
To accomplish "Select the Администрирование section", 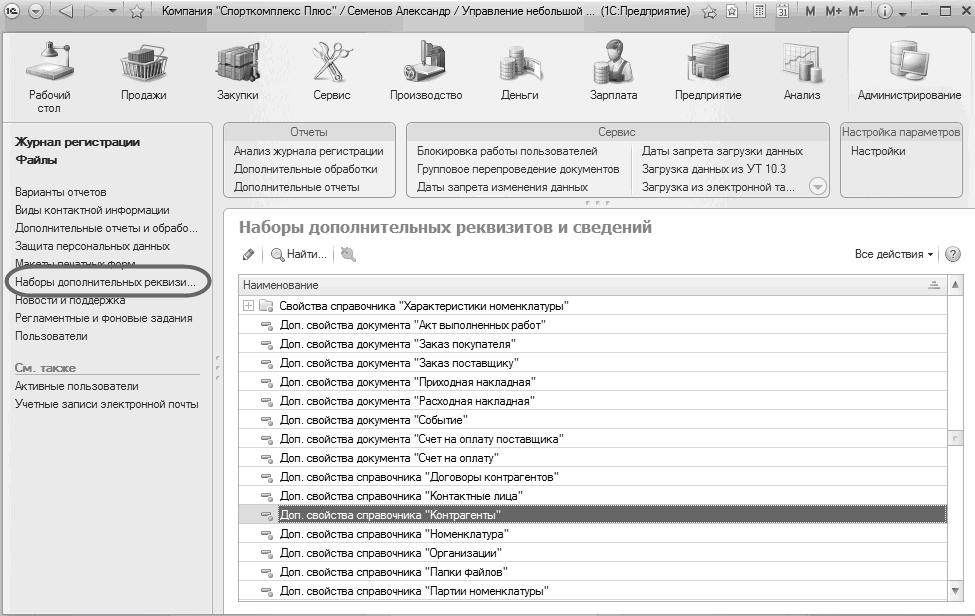I will pos(909,71).
